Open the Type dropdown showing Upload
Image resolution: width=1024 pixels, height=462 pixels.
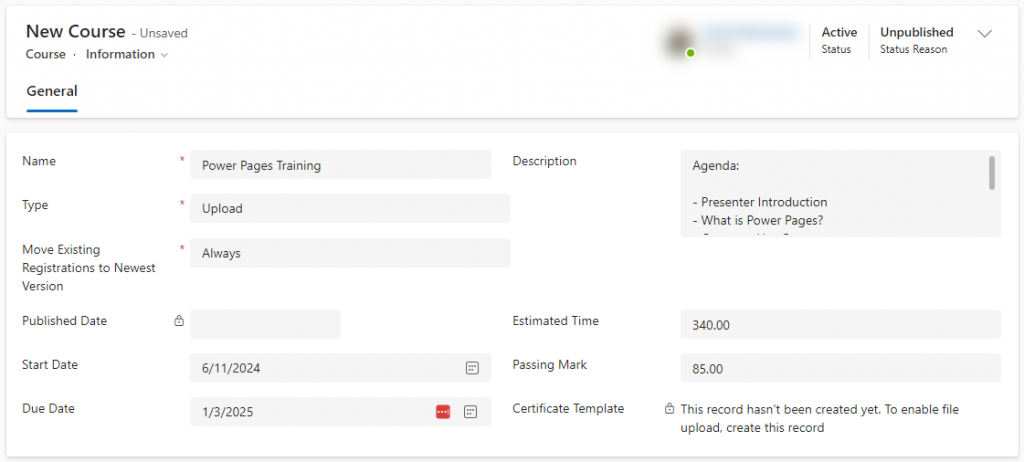350,208
